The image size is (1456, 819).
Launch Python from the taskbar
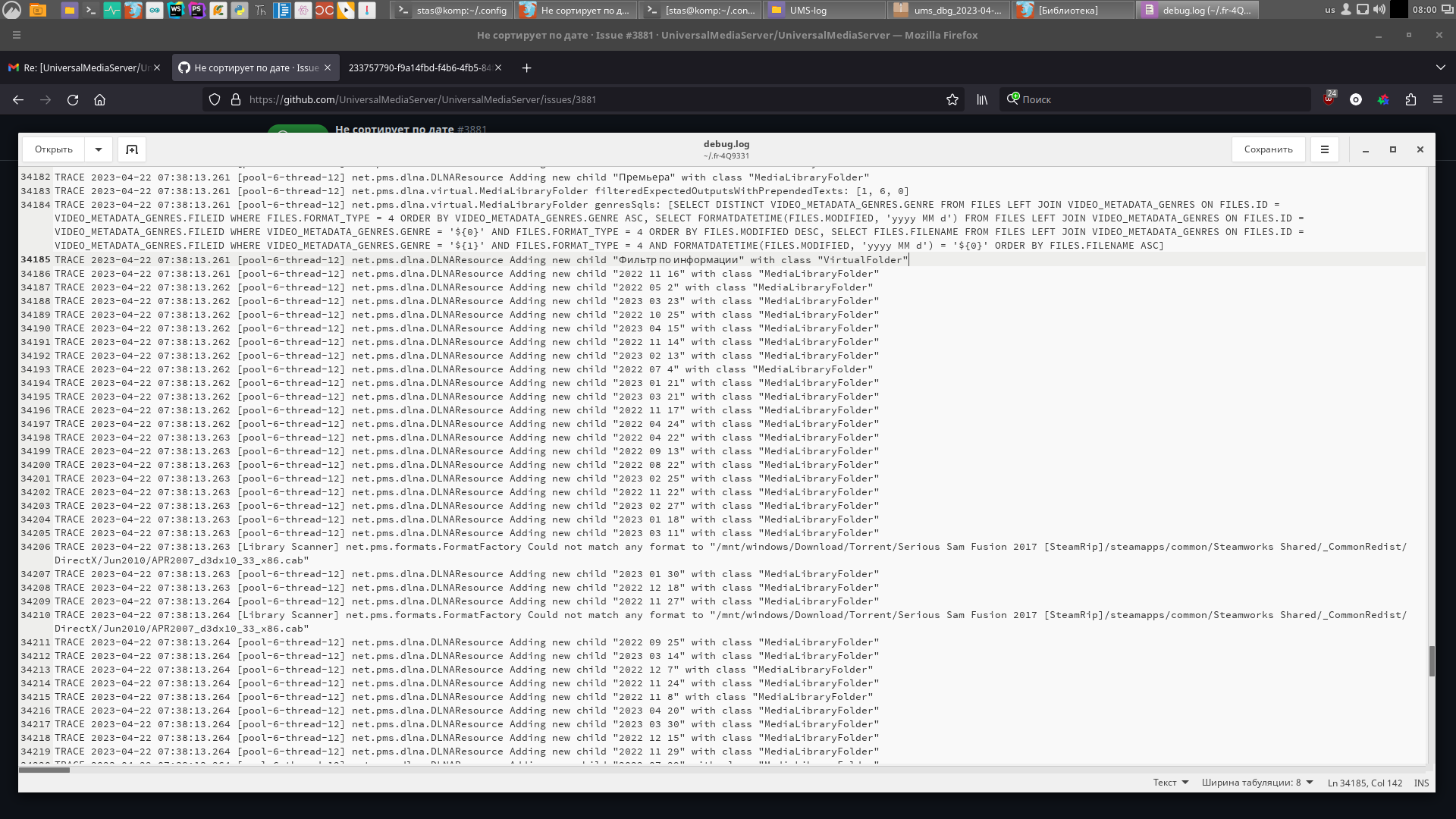(x=240, y=10)
